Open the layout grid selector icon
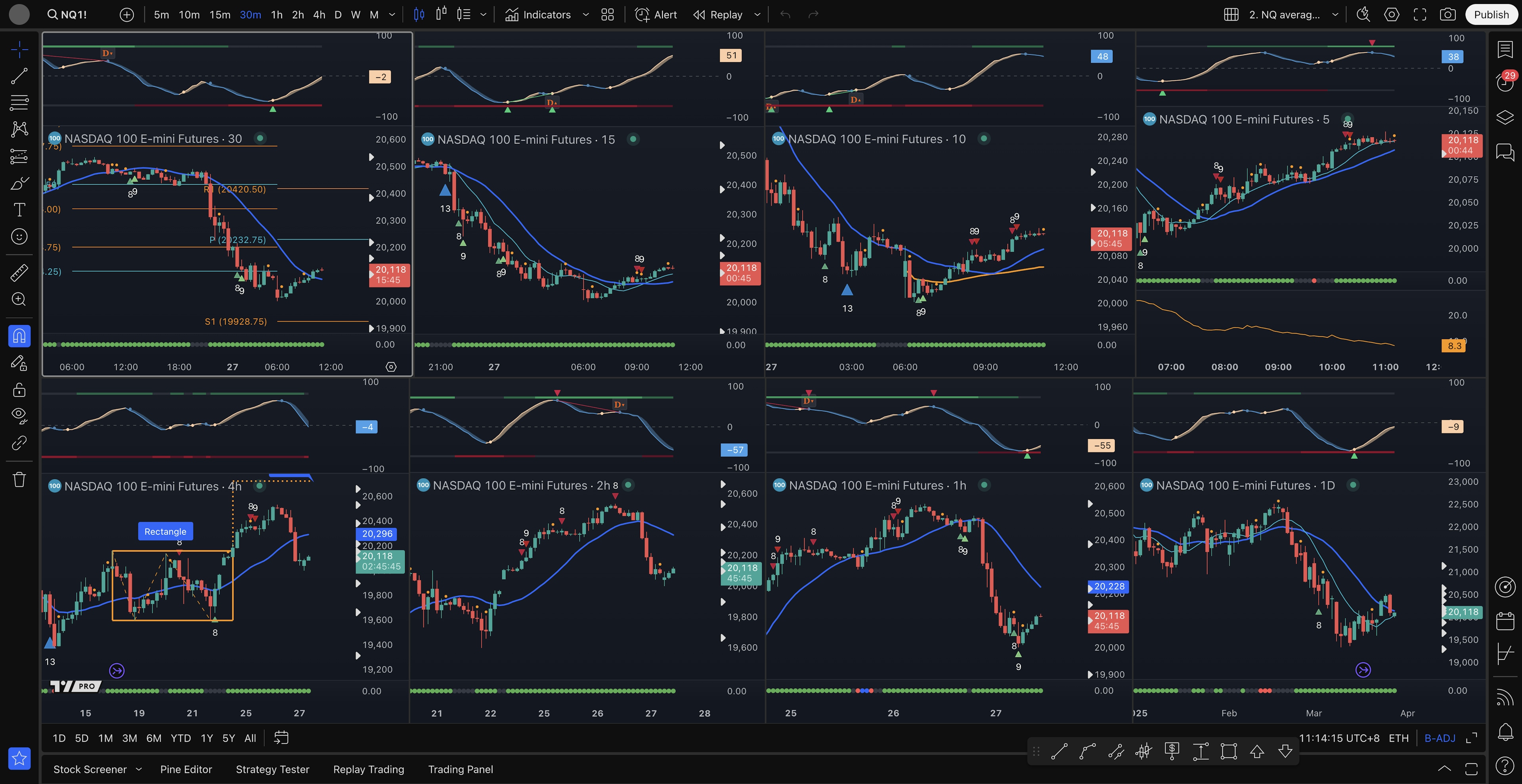 1231,15
